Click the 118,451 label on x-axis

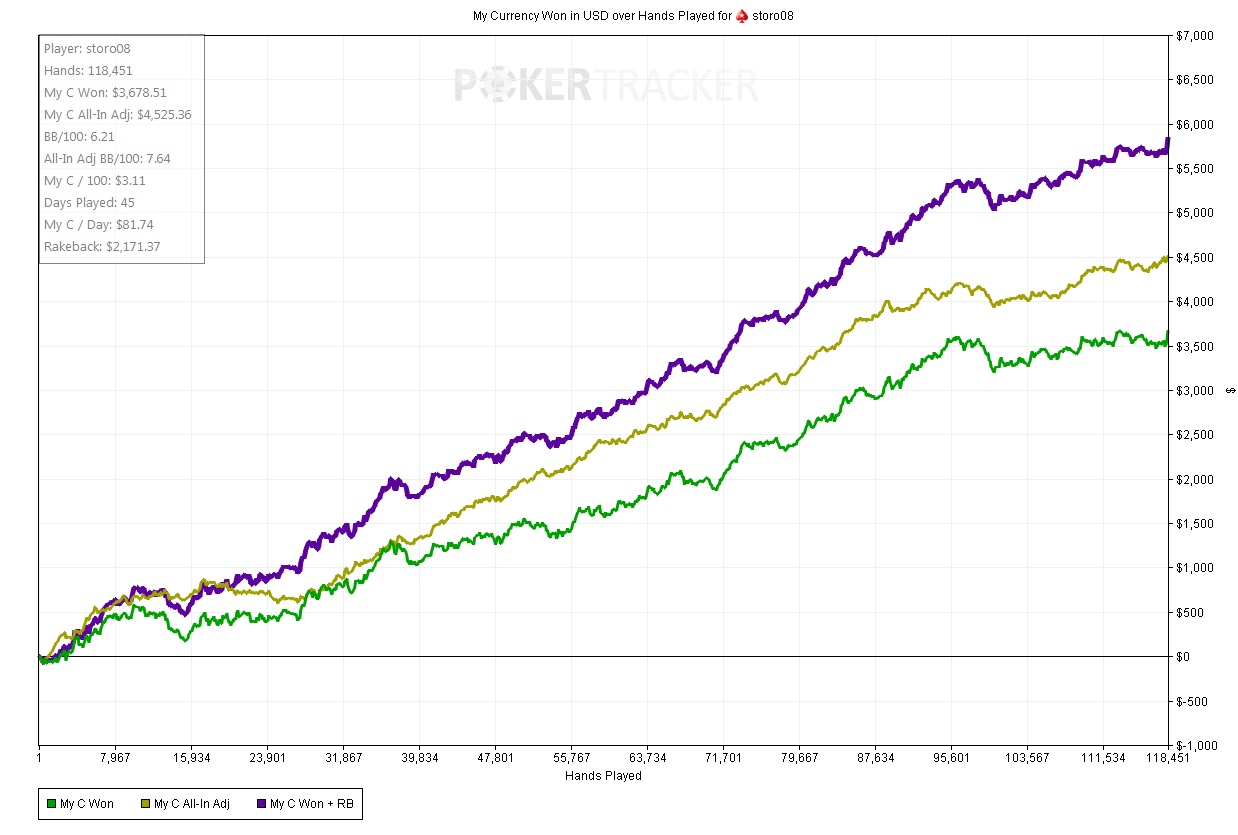tap(1162, 759)
